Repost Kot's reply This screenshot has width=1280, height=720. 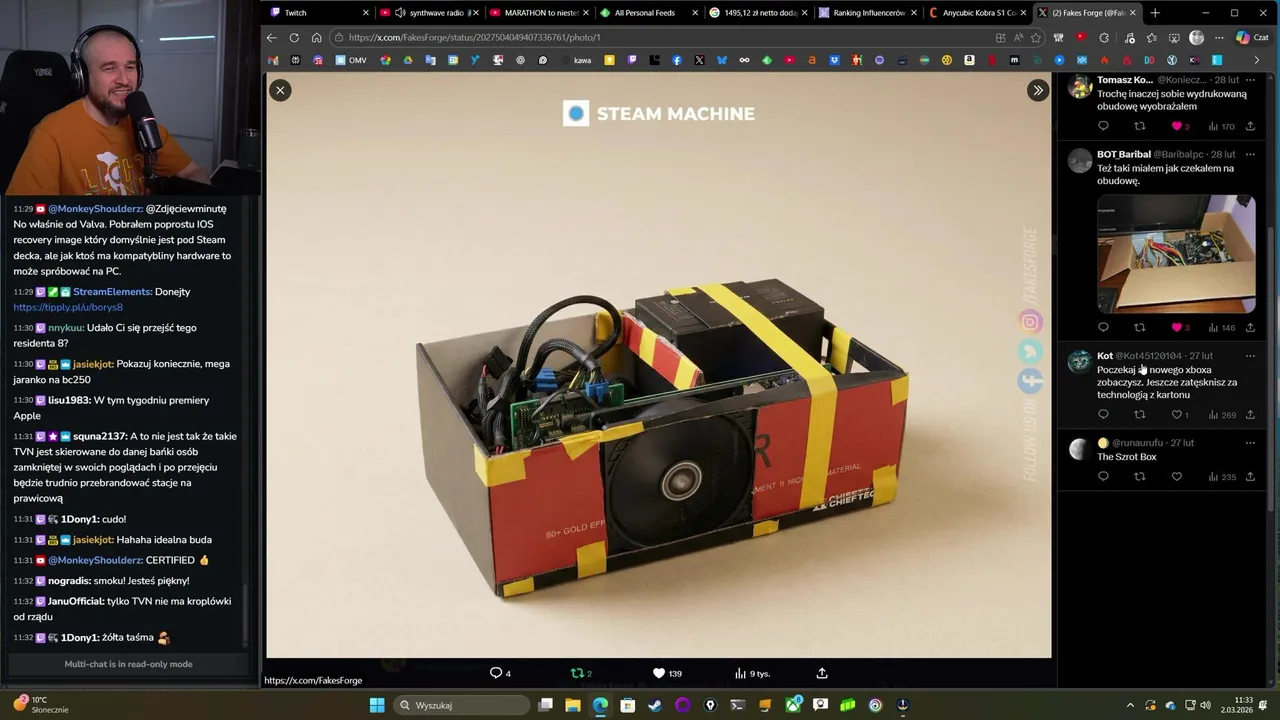[1140, 414]
